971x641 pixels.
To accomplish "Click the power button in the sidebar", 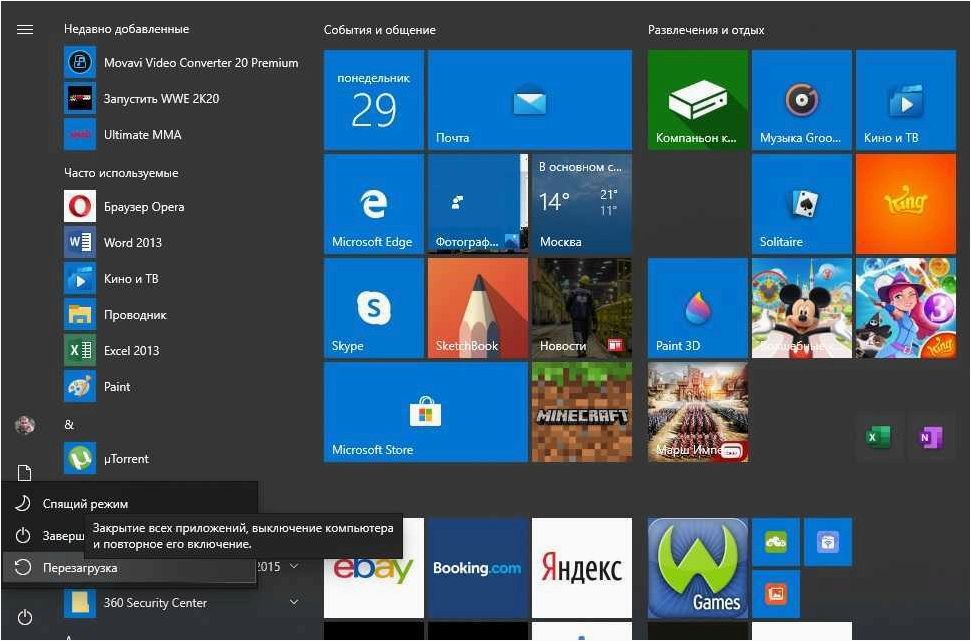I will [25, 617].
